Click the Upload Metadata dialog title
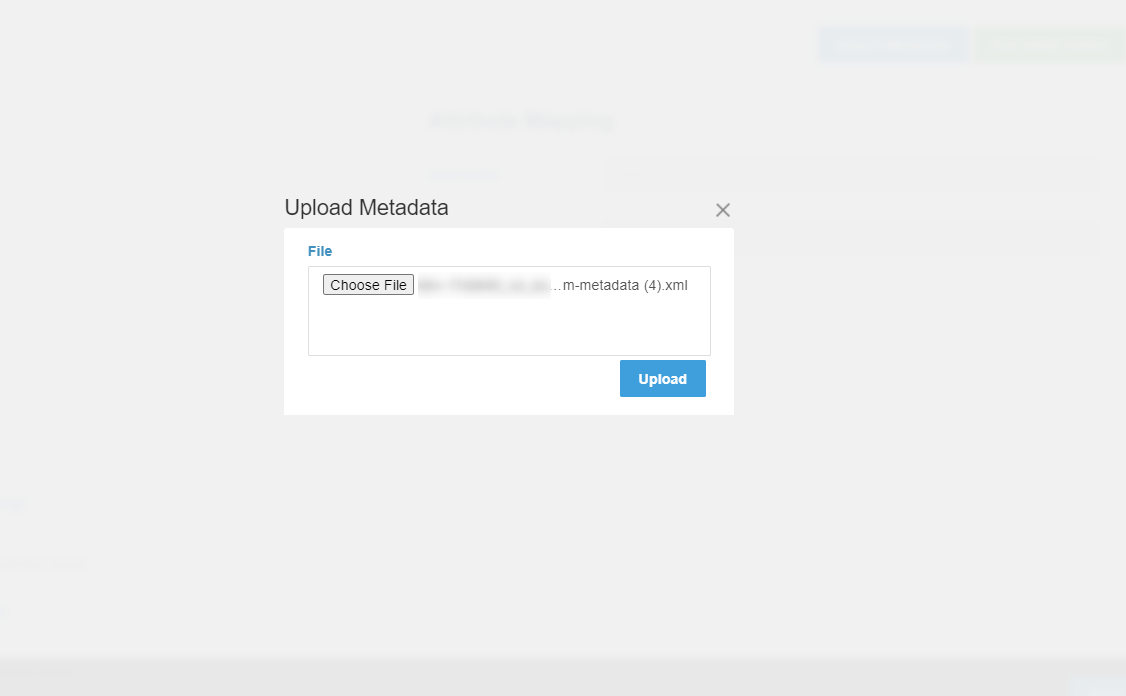 click(366, 208)
